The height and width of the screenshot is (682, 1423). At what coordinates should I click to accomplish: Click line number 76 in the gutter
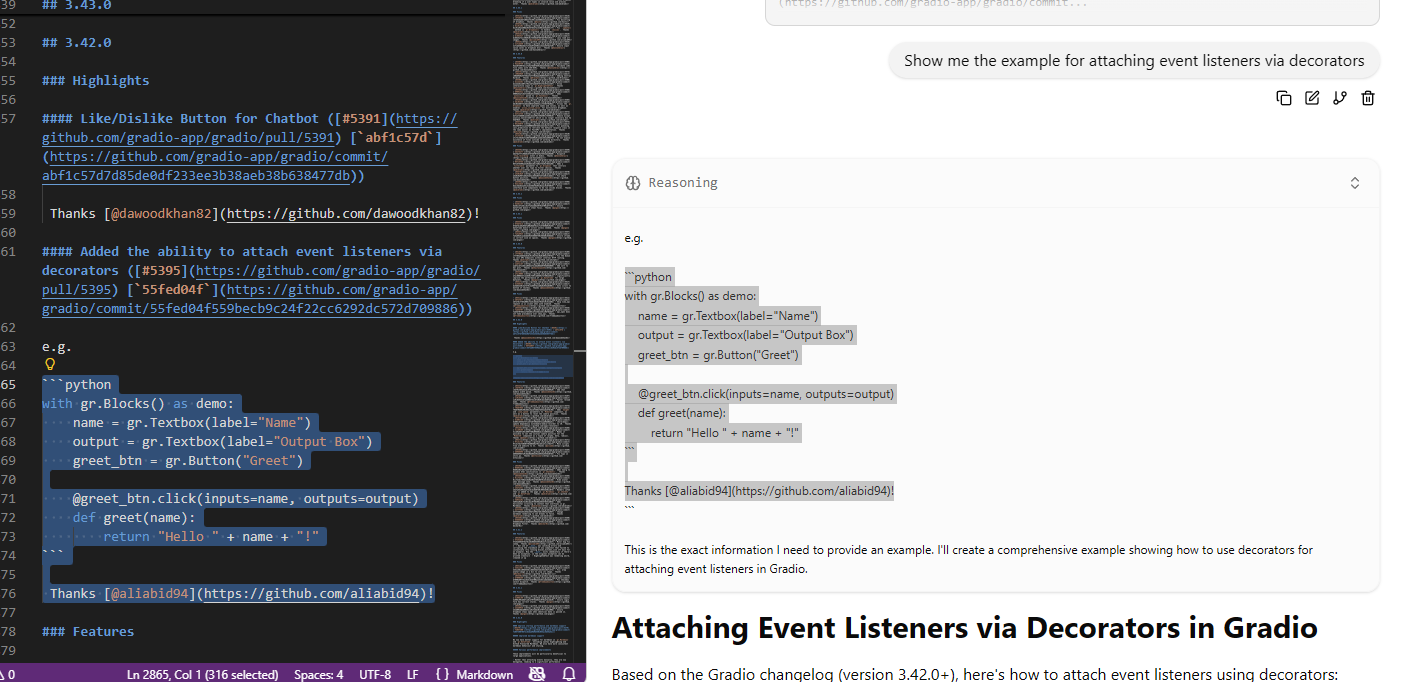(8, 593)
